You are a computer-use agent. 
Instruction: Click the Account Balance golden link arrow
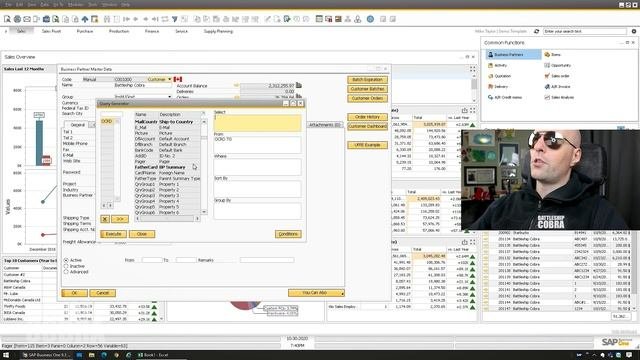(x=236, y=86)
